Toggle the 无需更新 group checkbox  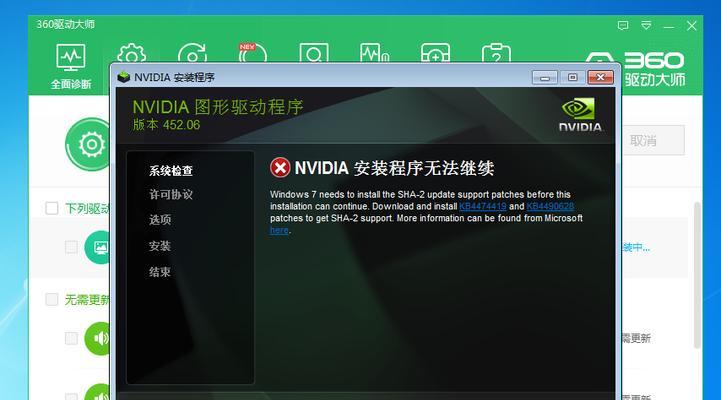pyautogui.click(x=52, y=299)
